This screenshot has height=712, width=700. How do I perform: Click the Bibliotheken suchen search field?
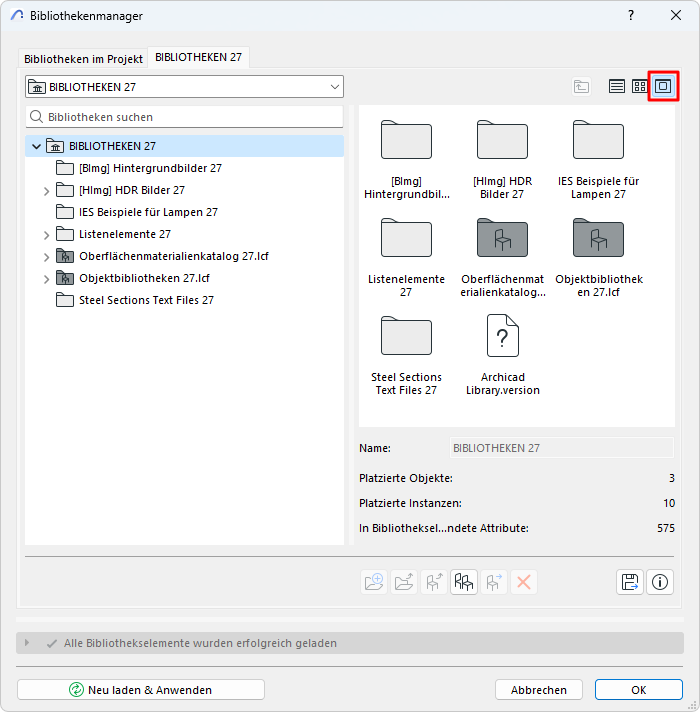[184, 117]
